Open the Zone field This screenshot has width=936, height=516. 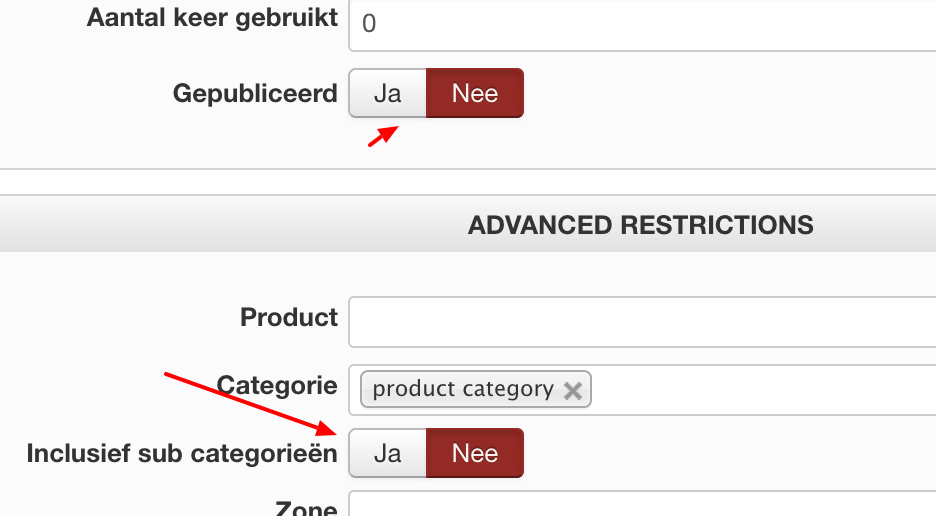click(640, 506)
